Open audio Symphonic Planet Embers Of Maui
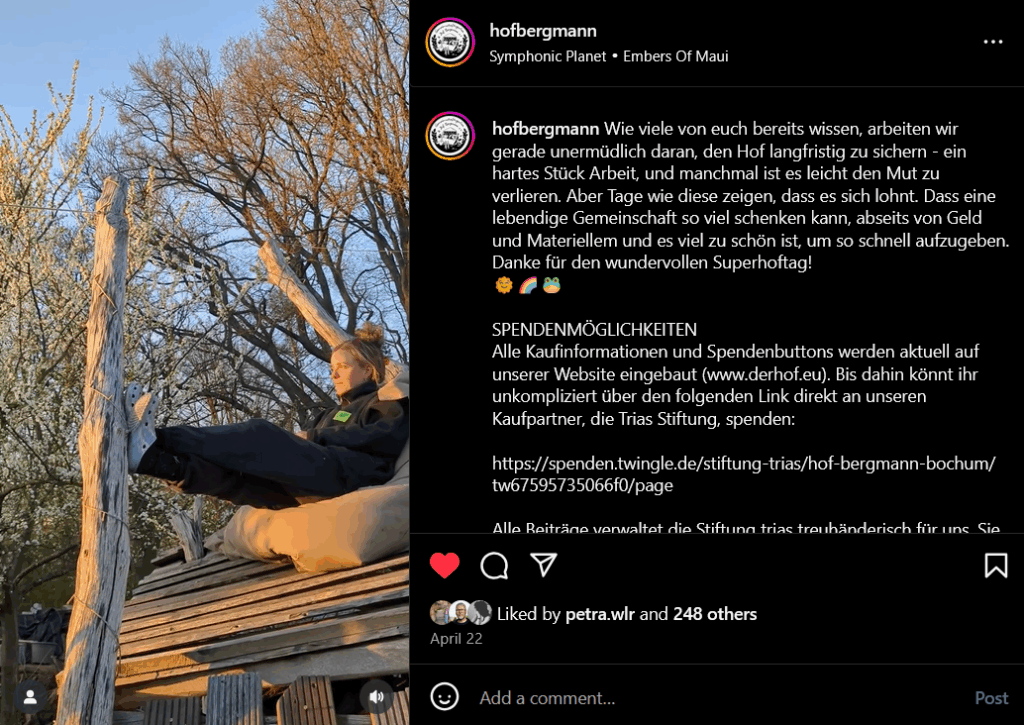The width and height of the screenshot is (1024, 725). coord(609,56)
